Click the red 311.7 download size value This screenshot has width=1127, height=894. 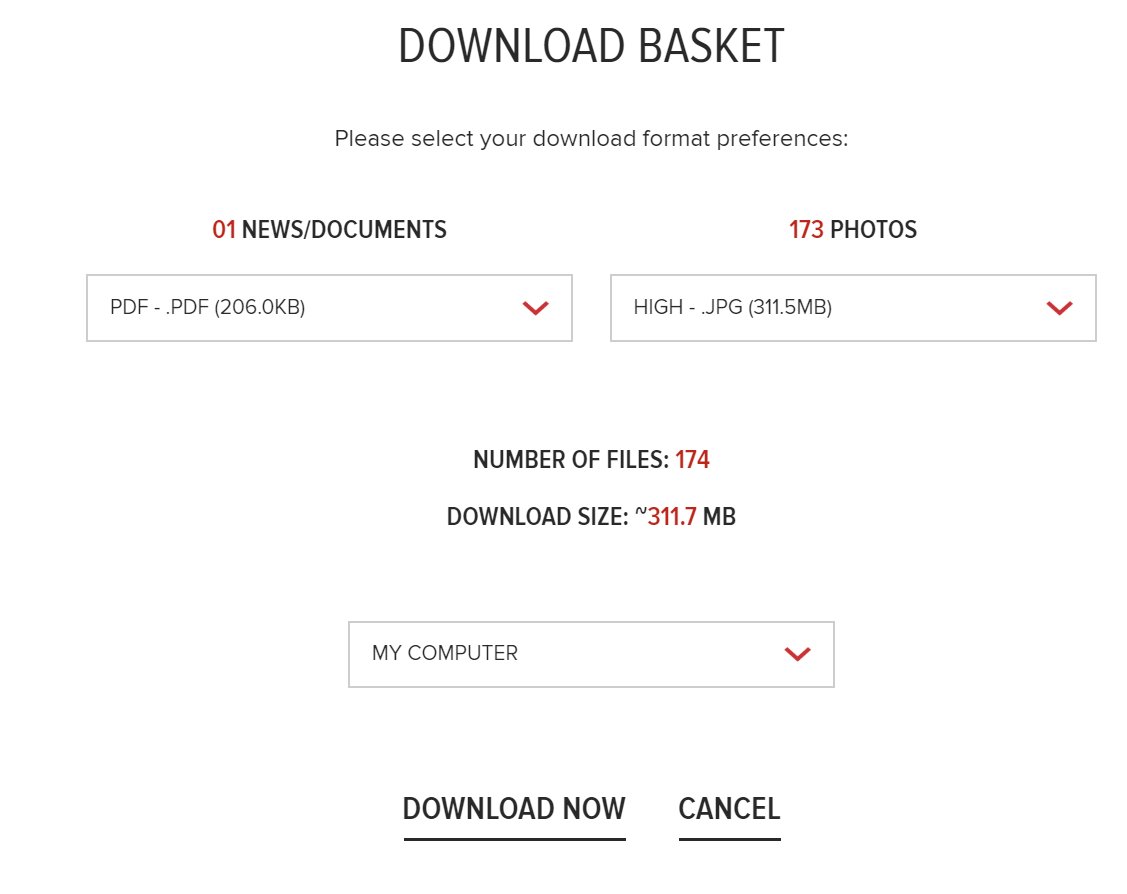(672, 517)
